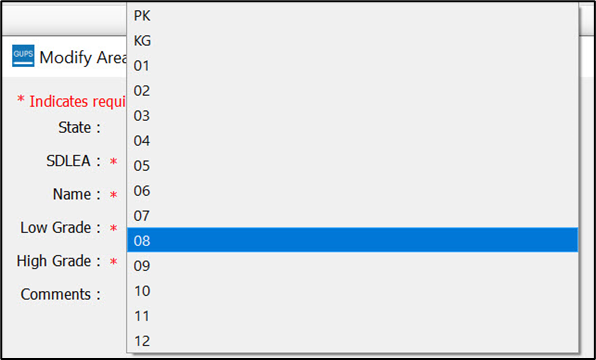
Task: Pick grade 03 from the list
Action: (352, 116)
